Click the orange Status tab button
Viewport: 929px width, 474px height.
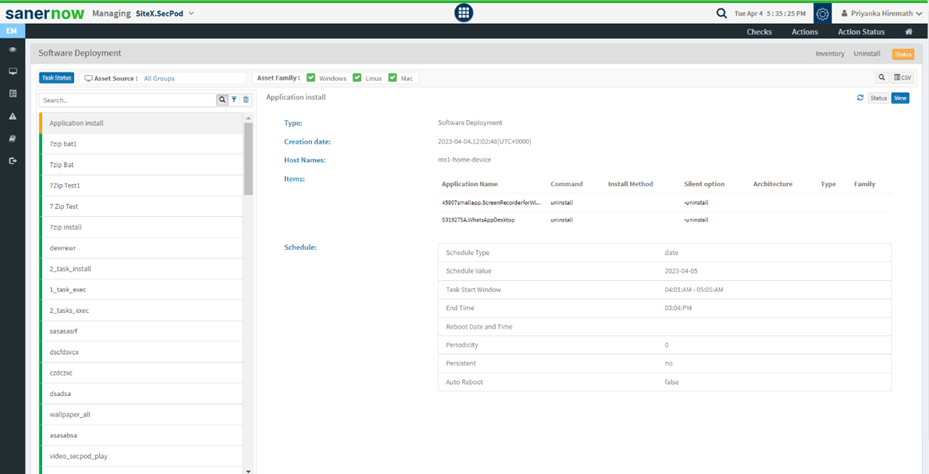tap(903, 54)
